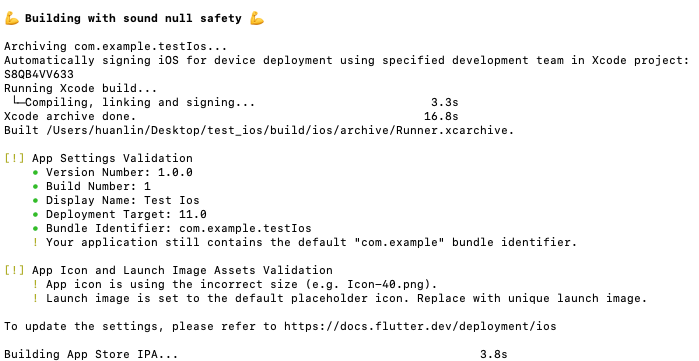Click the App Icon Assets Validation warning marker
The width and height of the screenshot is (699, 361).
(14, 270)
